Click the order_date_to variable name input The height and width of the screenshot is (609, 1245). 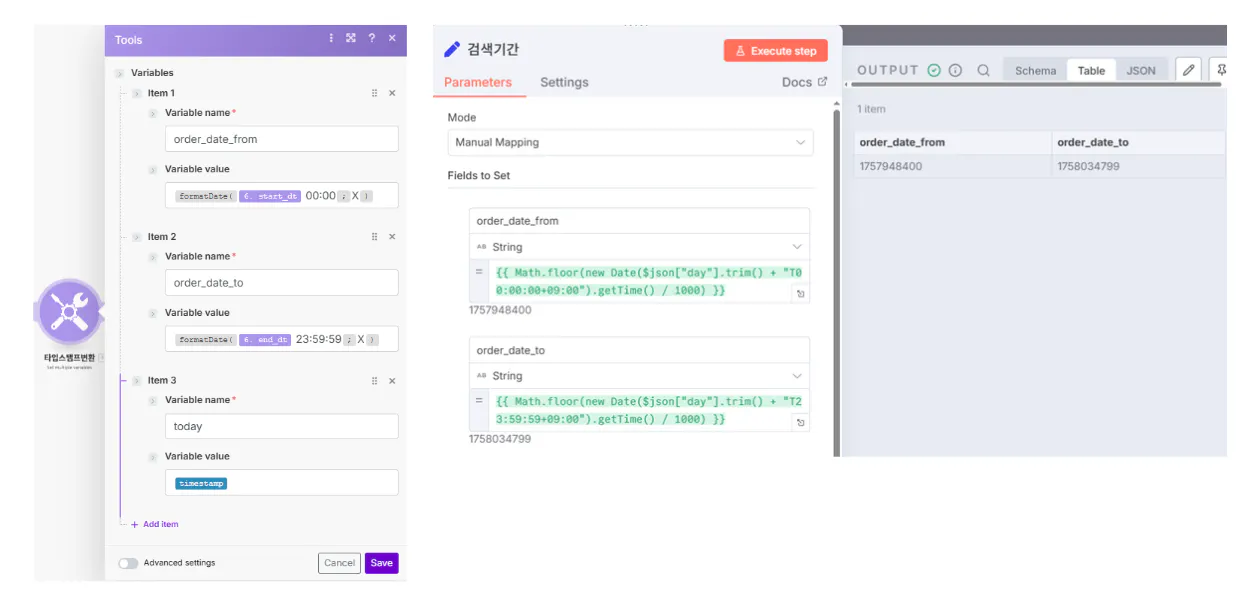click(x=281, y=282)
